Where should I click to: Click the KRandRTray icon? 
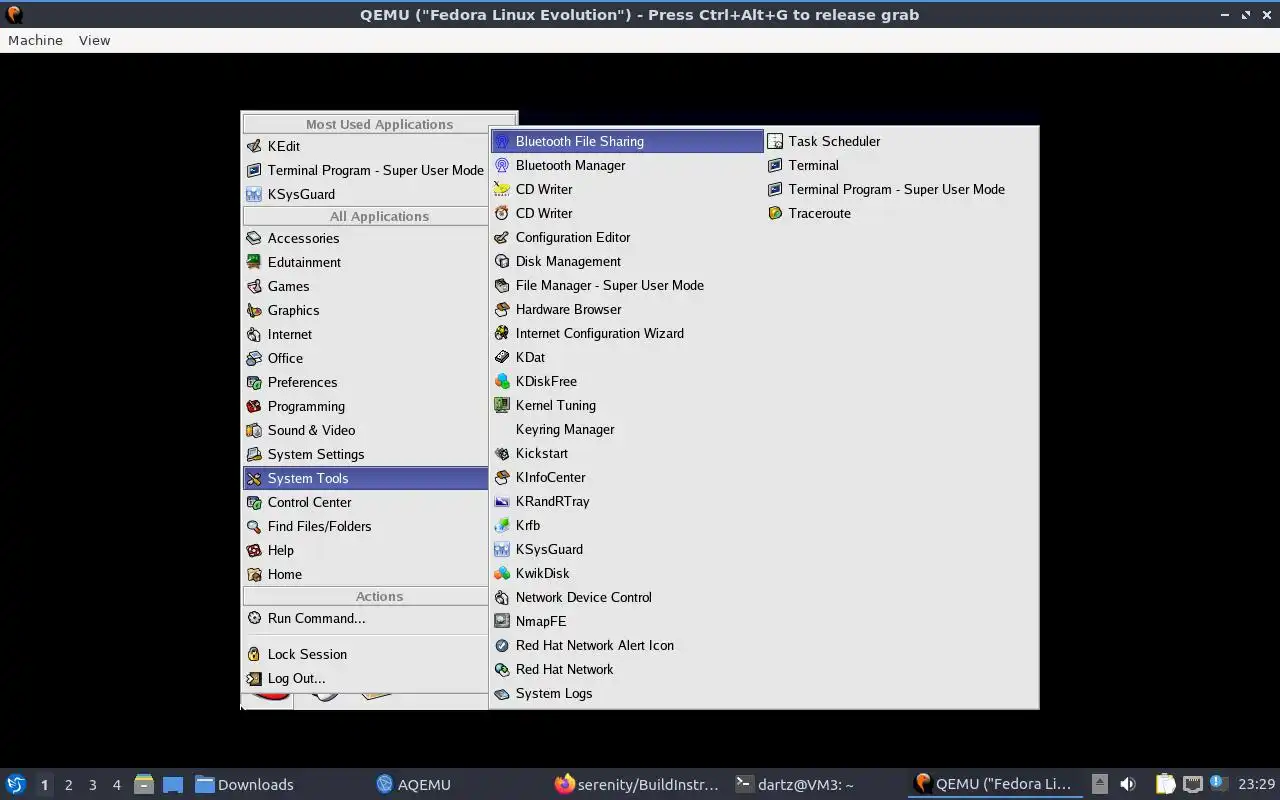pyautogui.click(x=502, y=501)
